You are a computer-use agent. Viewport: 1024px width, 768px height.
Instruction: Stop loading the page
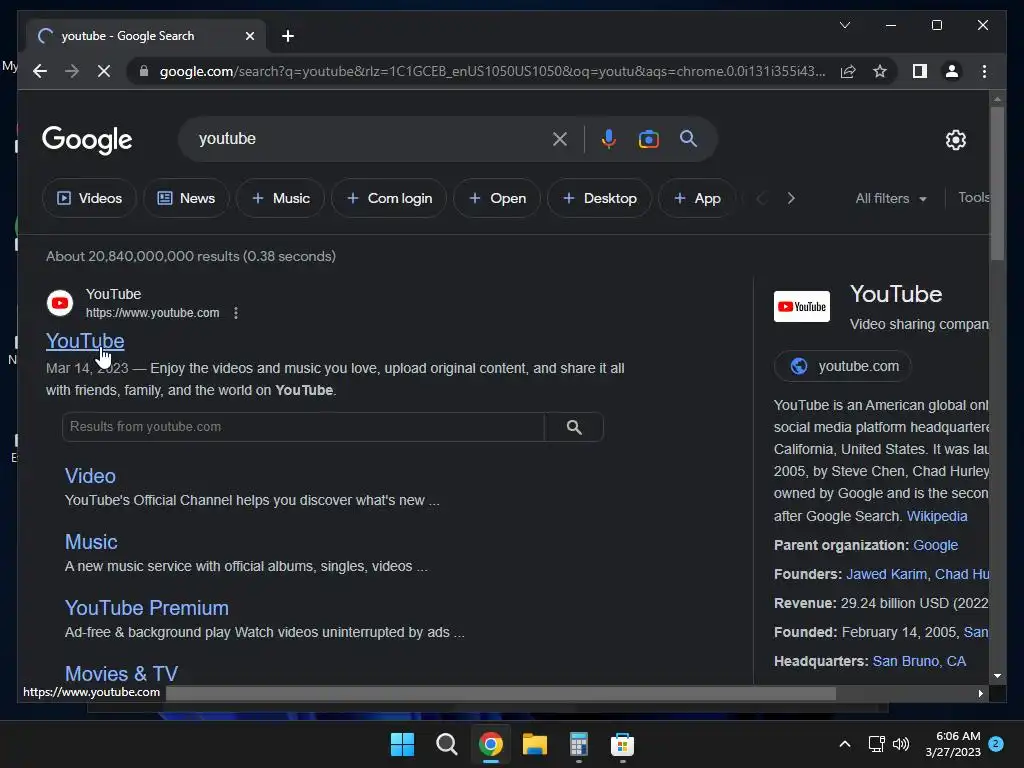point(104,71)
